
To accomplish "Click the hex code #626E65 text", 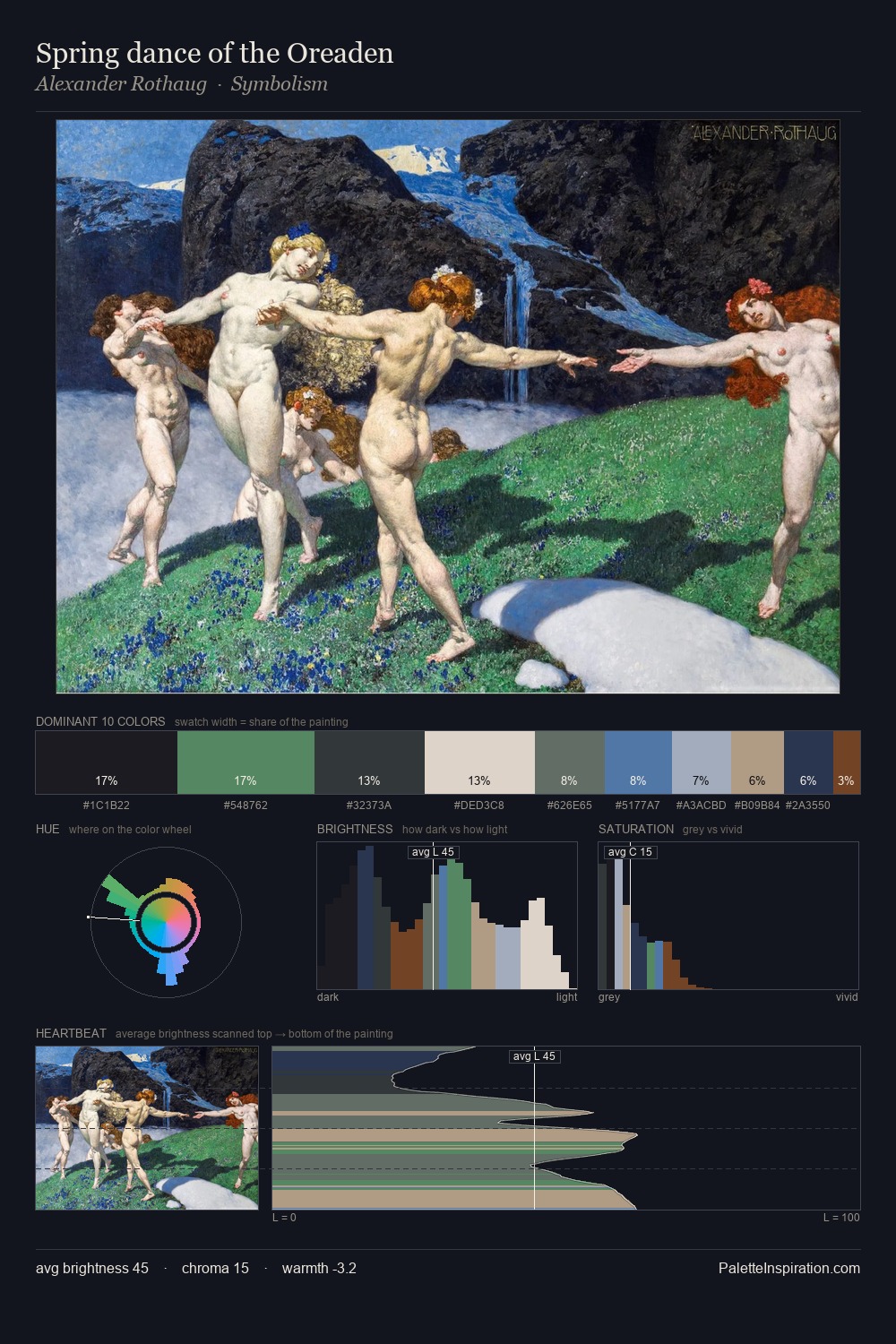I will coord(570,805).
